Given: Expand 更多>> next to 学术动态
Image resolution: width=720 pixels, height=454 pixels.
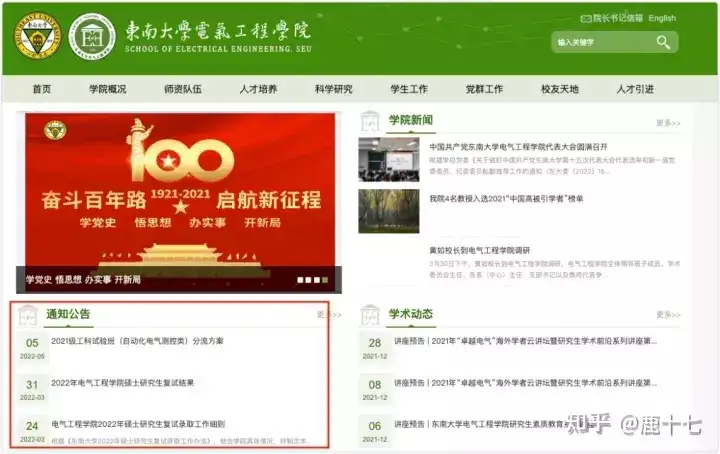Looking at the screenshot, I should 668,314.
